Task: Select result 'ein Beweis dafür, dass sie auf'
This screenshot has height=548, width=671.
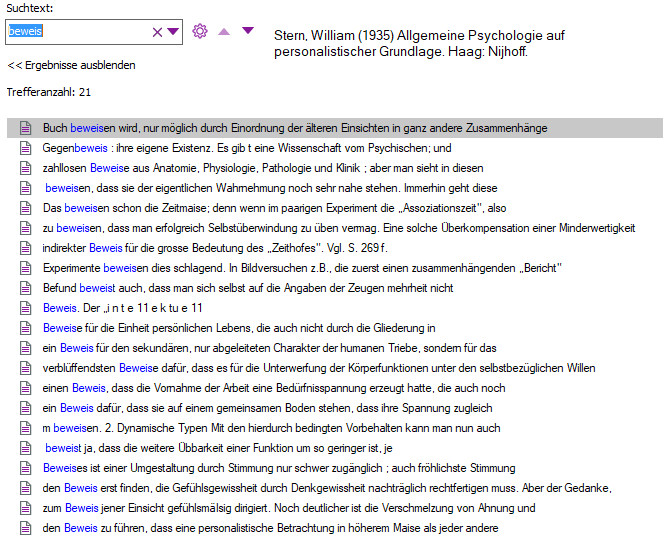Action: (267, 408)
